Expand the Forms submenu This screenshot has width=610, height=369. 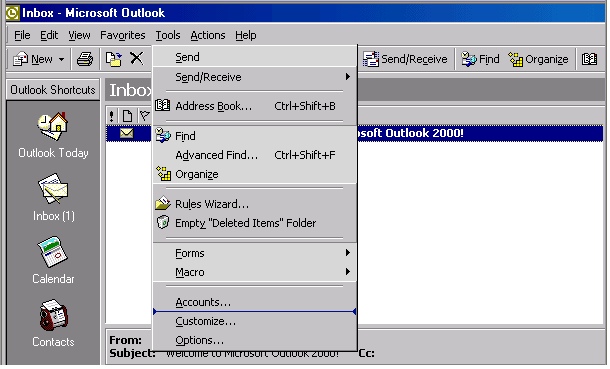[x=255, y=253]
